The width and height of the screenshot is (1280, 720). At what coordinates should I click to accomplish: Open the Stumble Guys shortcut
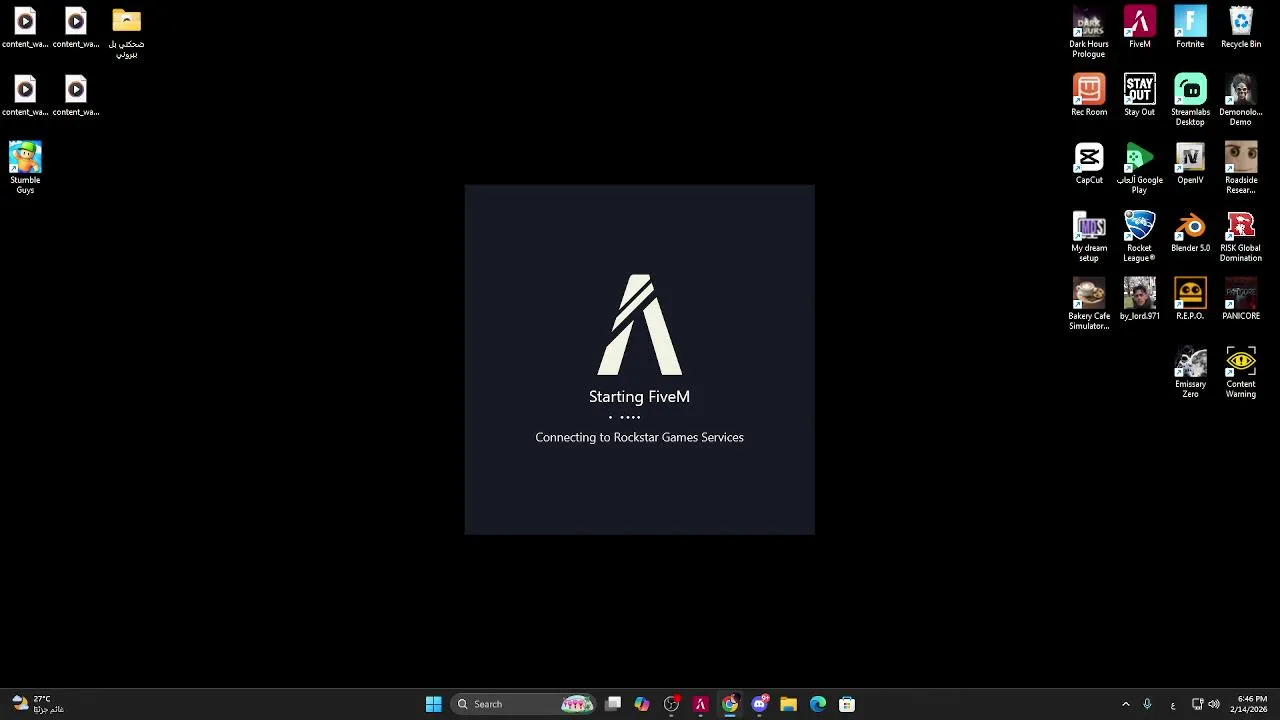tap(25, 168)
